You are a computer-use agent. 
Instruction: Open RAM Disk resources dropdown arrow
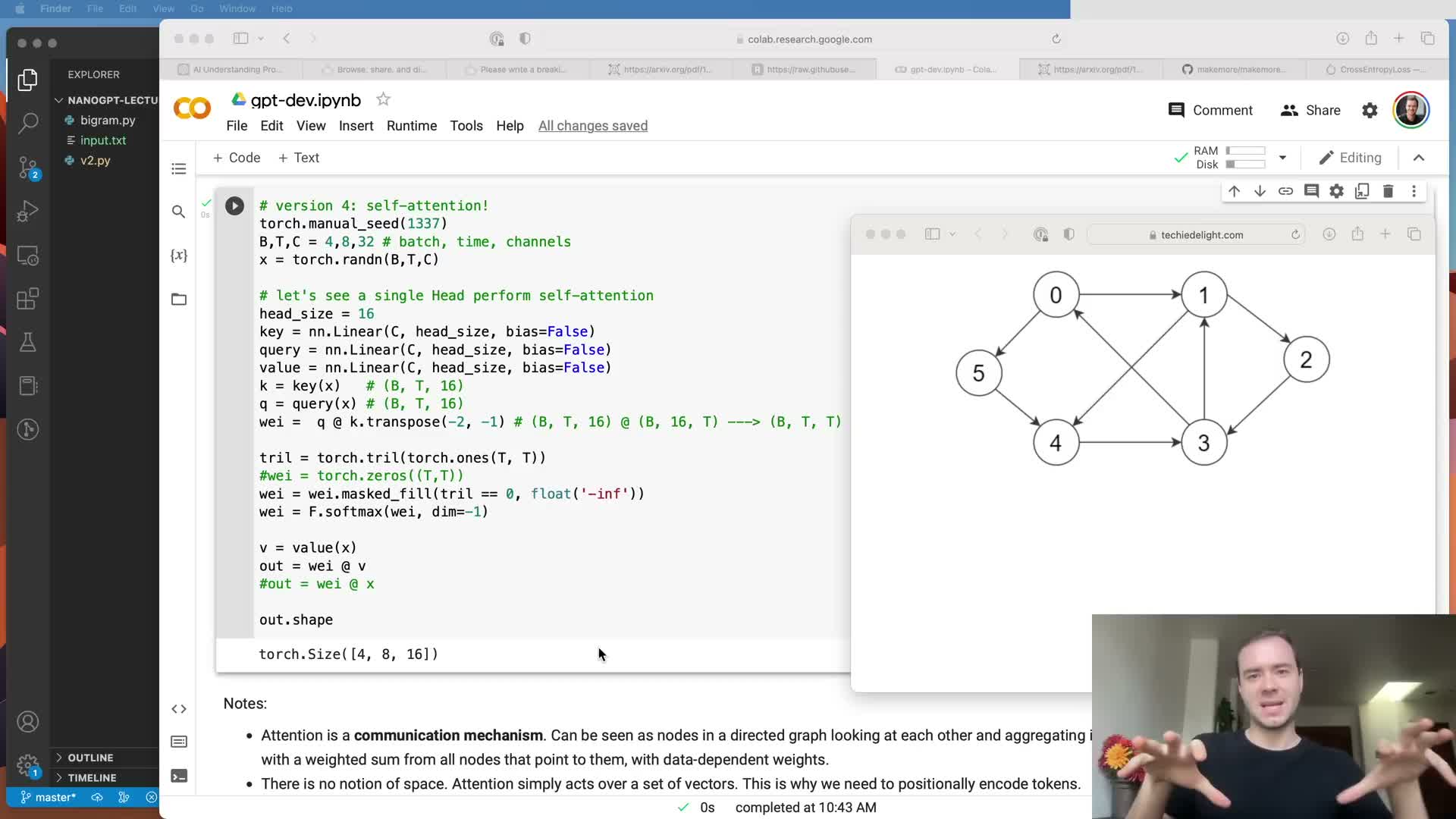point(1282,158)
